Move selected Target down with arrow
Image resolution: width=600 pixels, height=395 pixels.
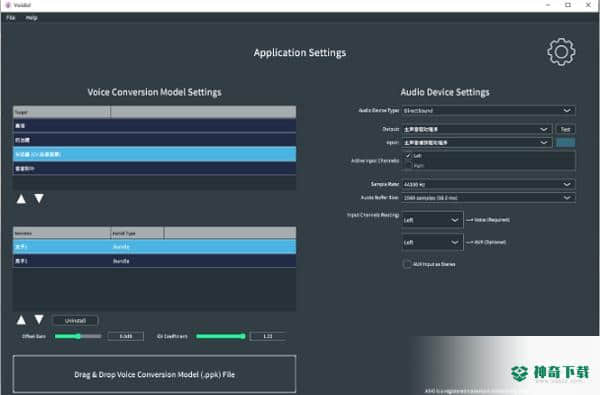(x=39, y=199)
